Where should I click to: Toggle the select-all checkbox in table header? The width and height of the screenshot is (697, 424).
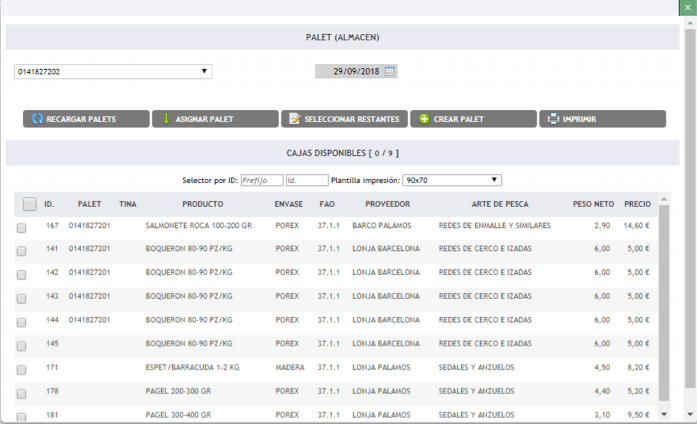point(29,204)
